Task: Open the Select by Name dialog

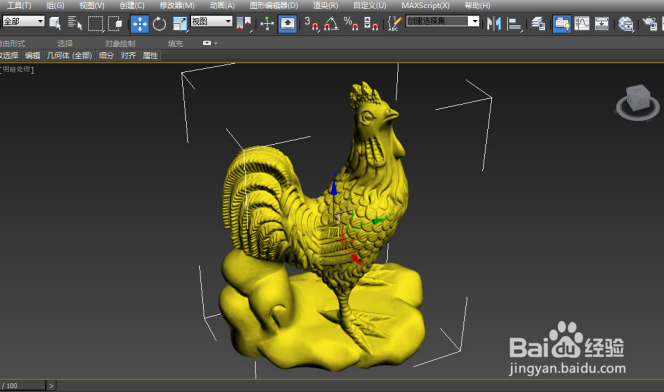Action: pyautogui.click(x=75, y=23)
